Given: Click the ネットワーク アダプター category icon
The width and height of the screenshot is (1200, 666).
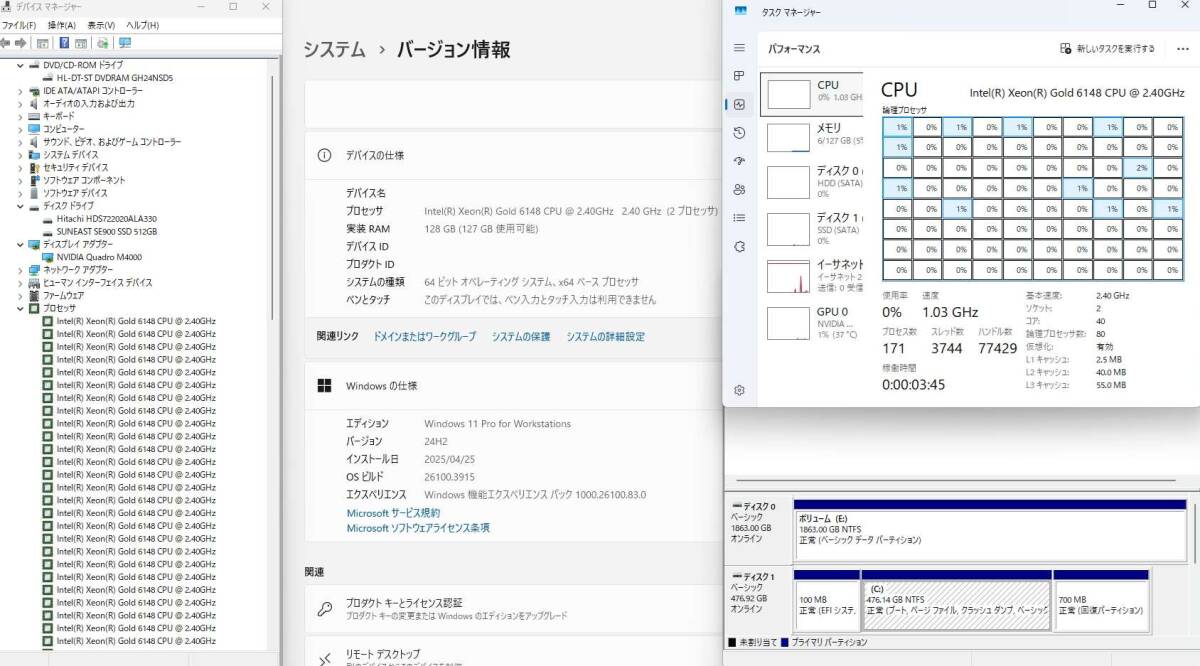Looking at the screenshot, I should pos(35,270).
